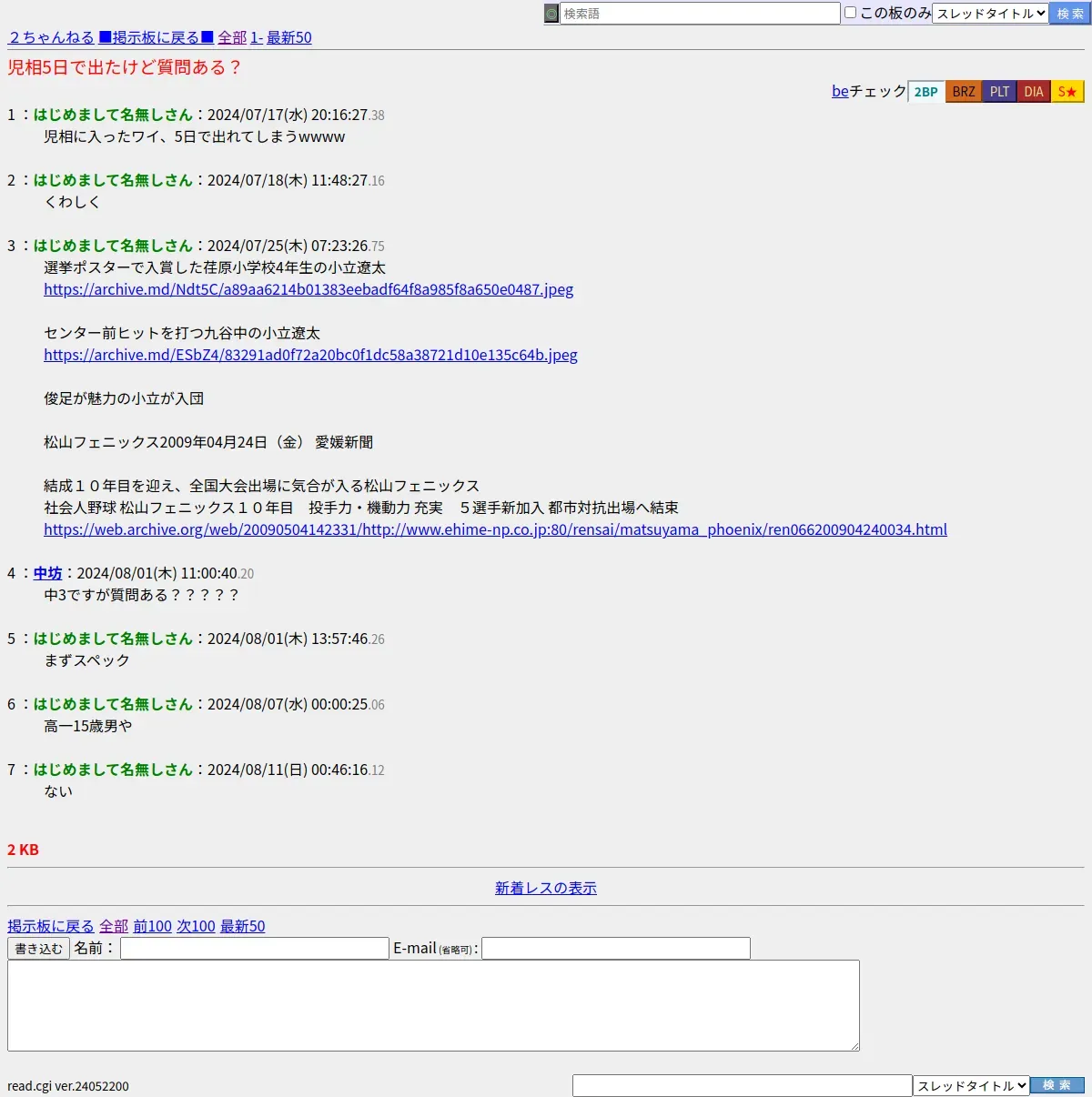Click post 5 text まずスペック

pos(87,660)
